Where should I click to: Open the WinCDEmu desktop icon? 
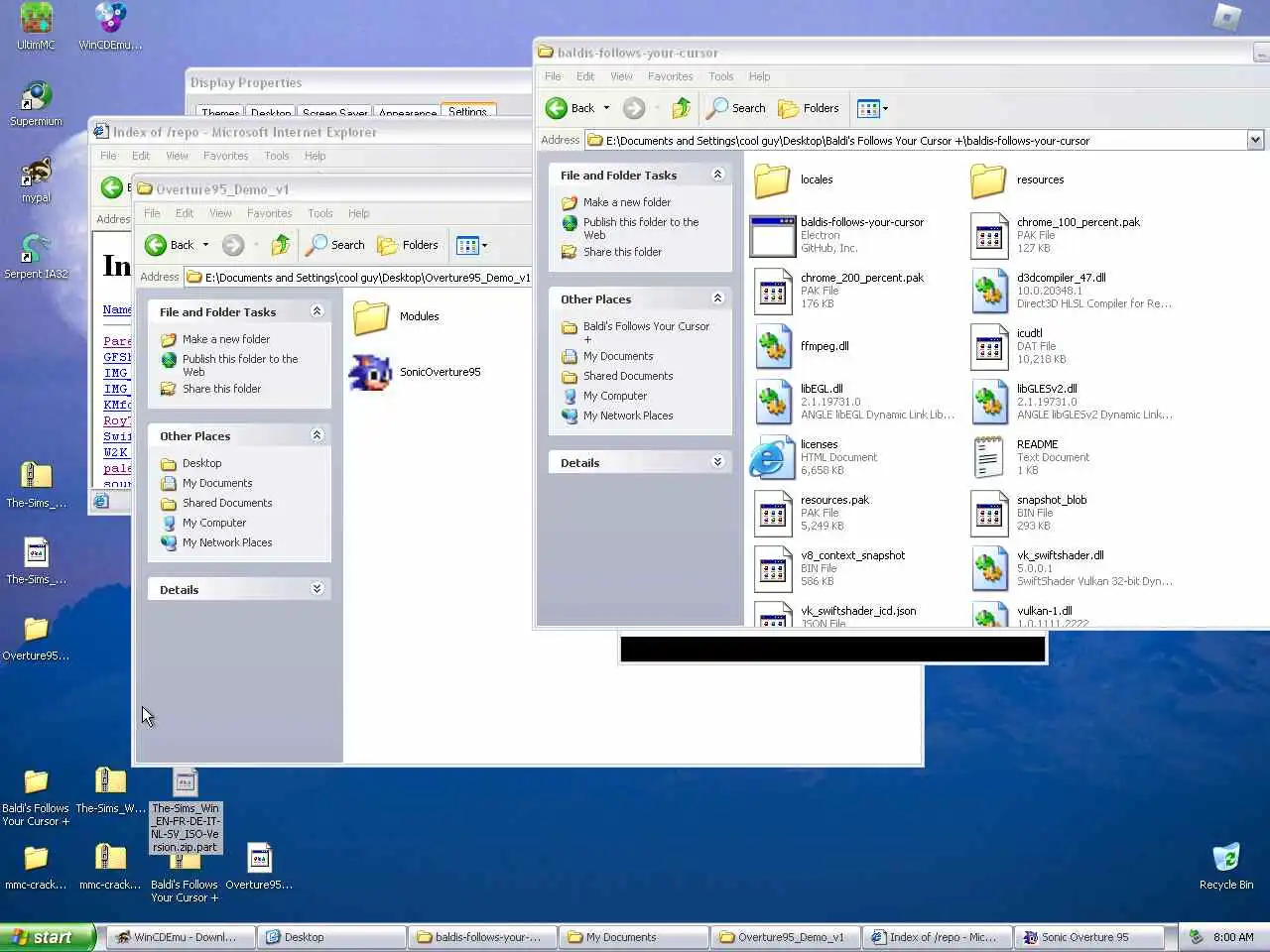click(x=110, y=26)
